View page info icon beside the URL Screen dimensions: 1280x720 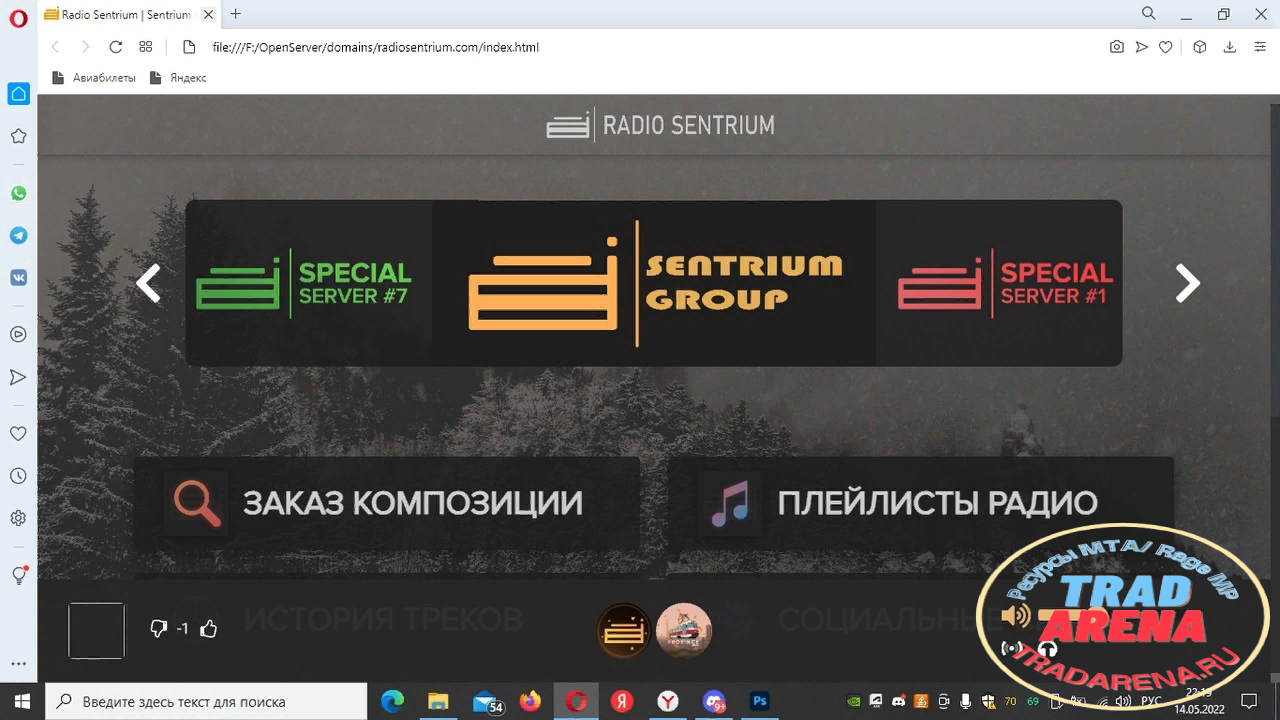(x=188, y=47)
